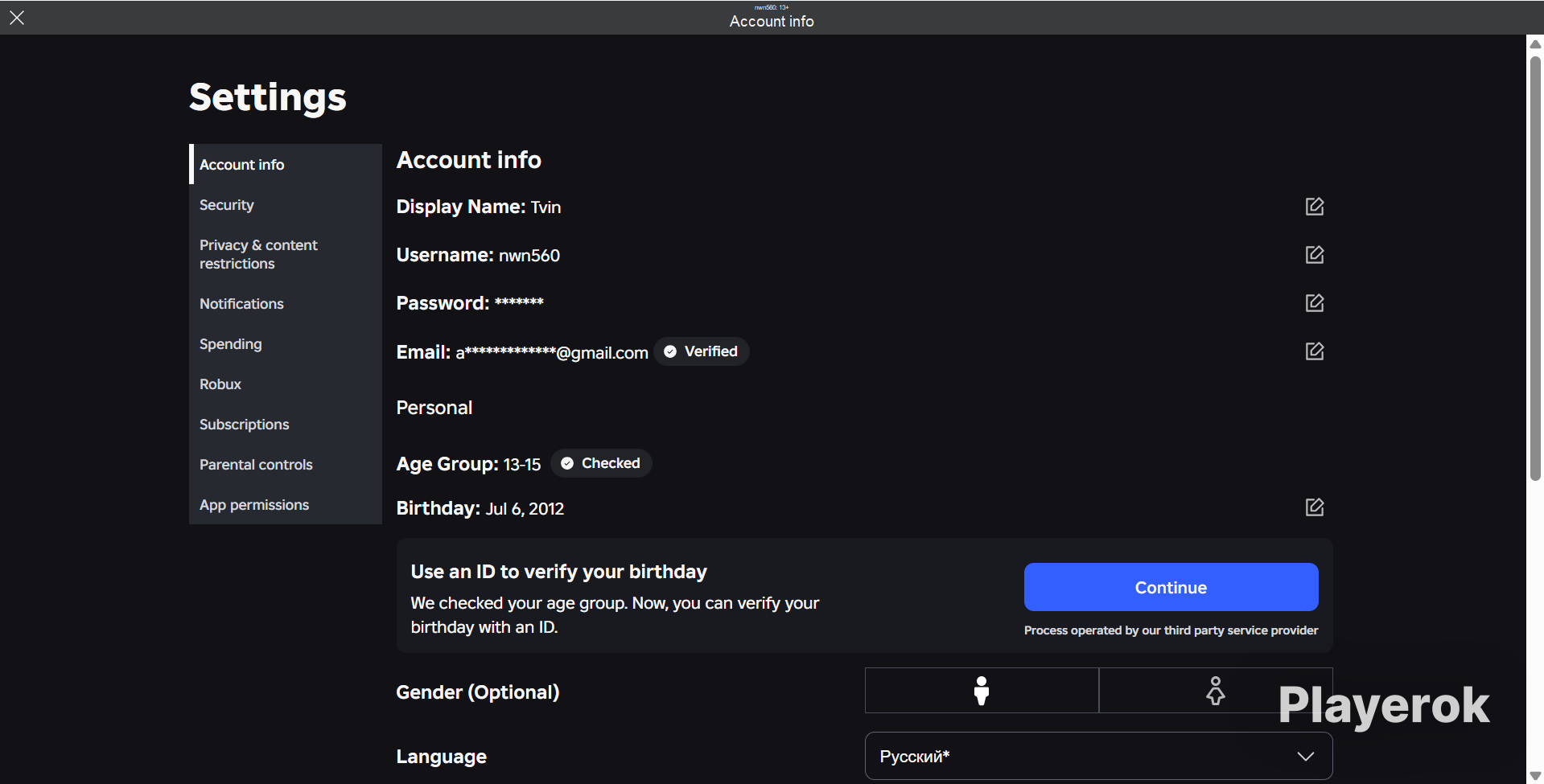Screen dimensions: 1544x784
Task: Click Continue to verify birthday with ID
Action: (x=1171, y=587)
